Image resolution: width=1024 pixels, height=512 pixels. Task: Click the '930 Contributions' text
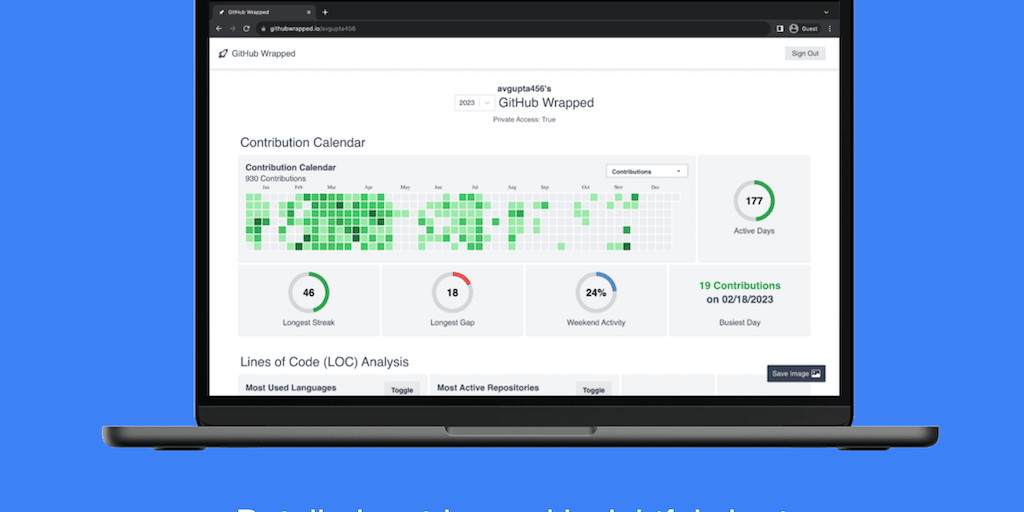pos(276,178)
